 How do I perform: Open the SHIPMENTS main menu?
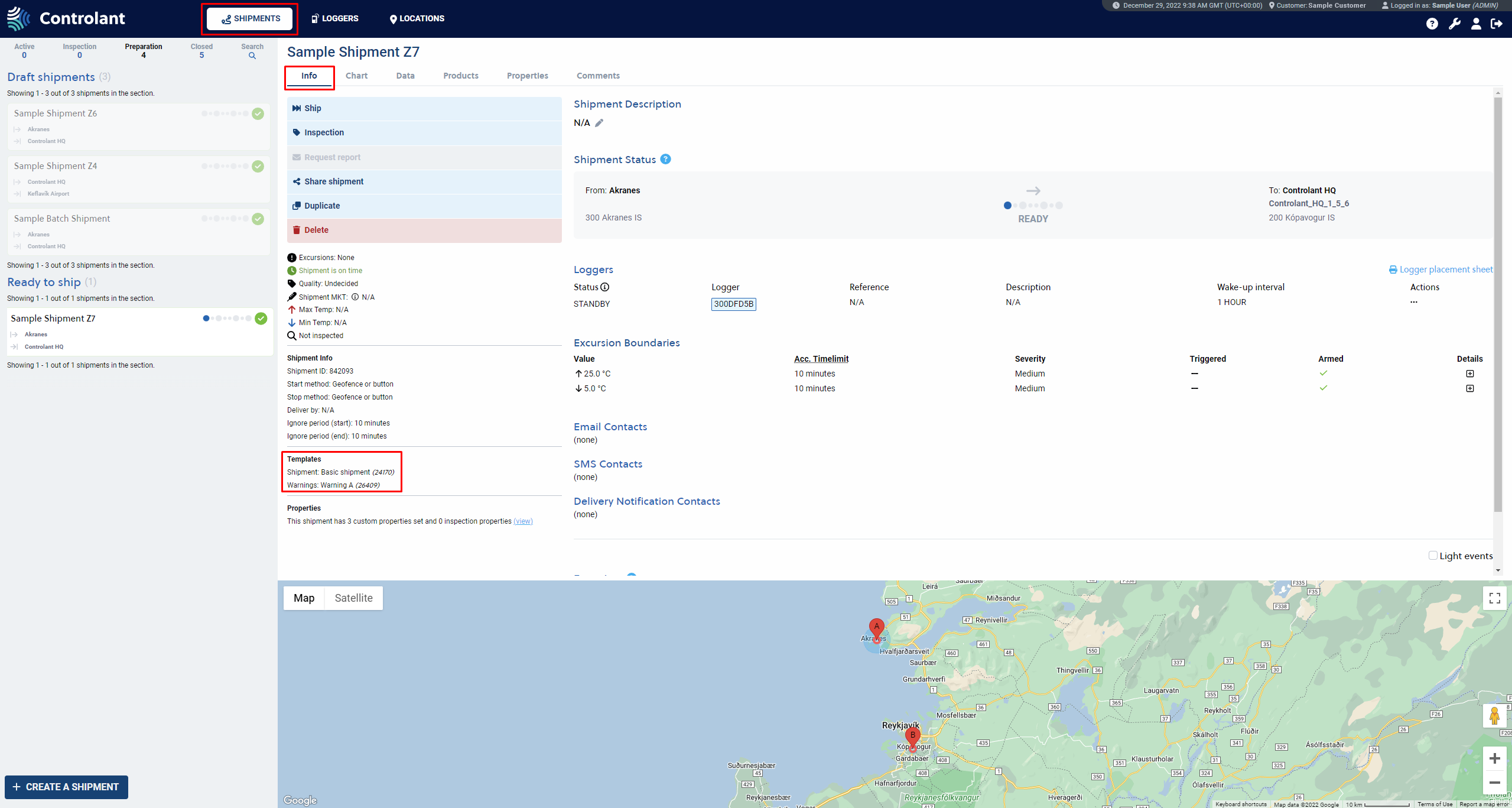pyautogui.click(x=250, y=19)
